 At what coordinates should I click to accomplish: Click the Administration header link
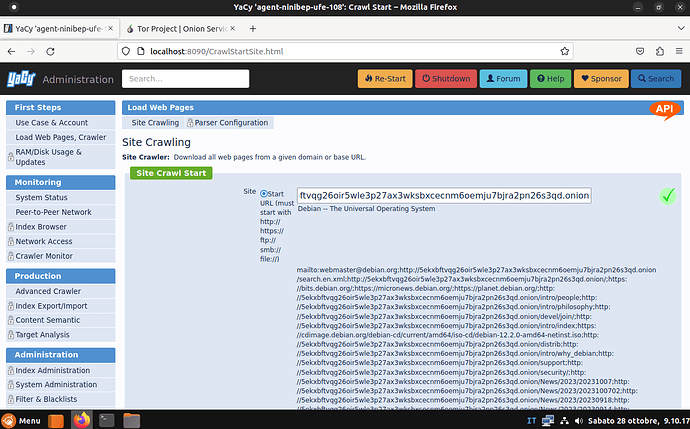click(78, 80)
